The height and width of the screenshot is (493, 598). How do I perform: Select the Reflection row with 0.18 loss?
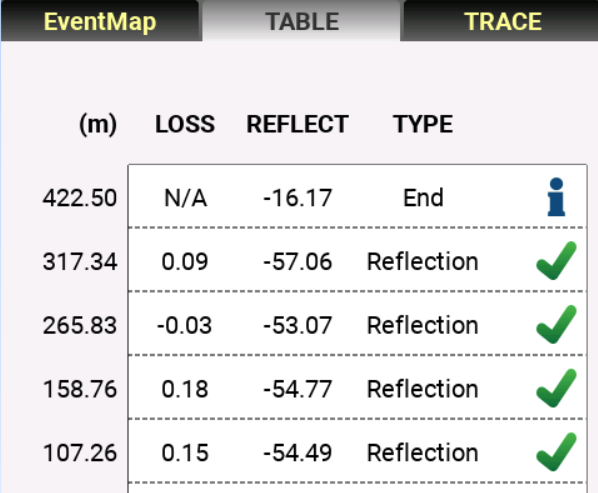click(x=357, y=388)
